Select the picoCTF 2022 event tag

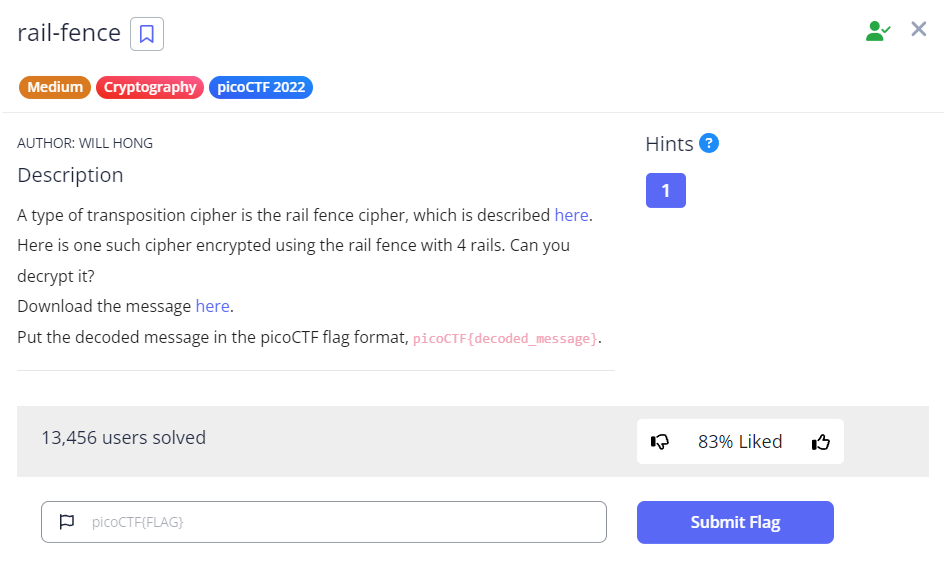pyautogui.click(x=261, y=87)
